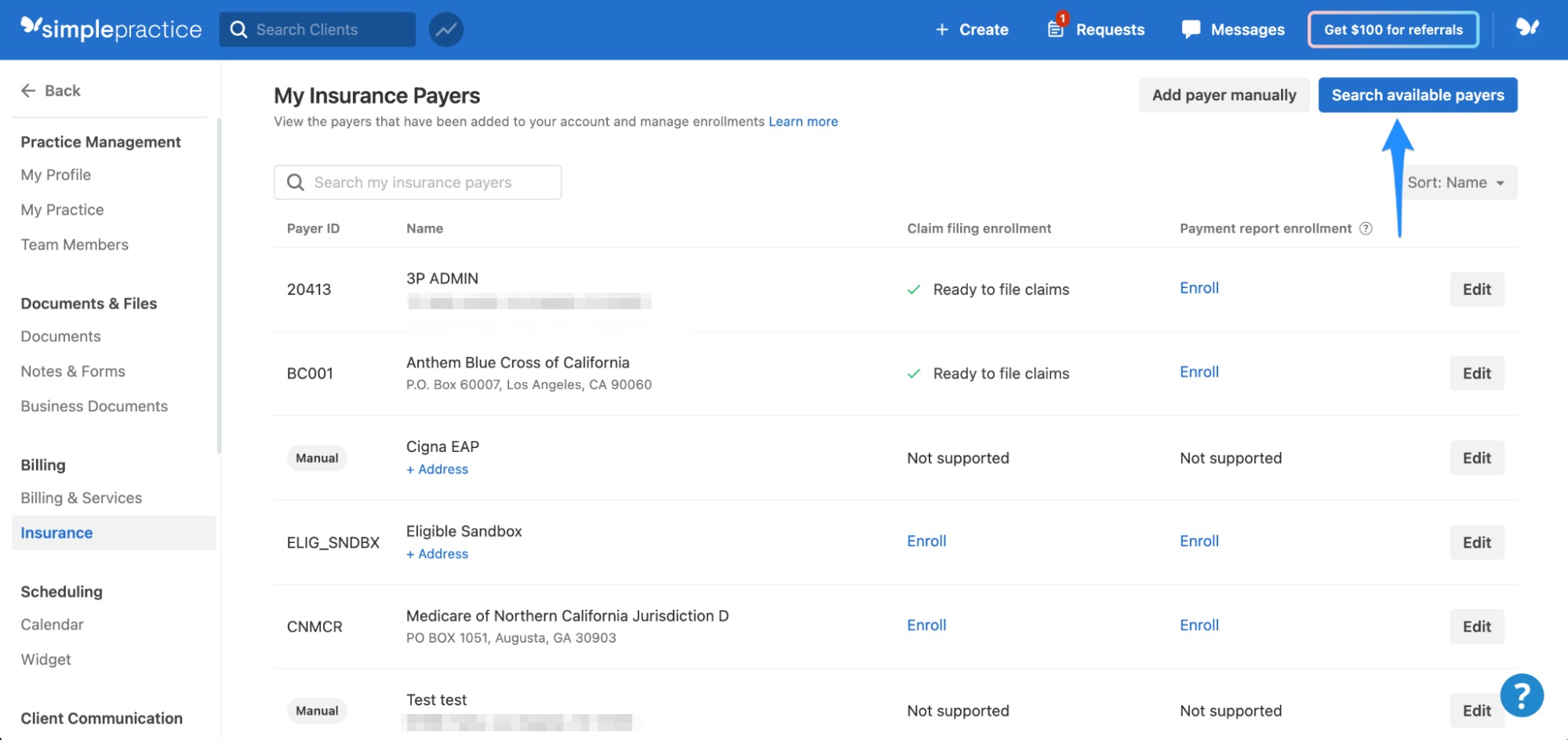Enroll 3P ADMIN in payment reports
The width and height of the screenshot is (1568, 740).
[x=1199, y=288]
